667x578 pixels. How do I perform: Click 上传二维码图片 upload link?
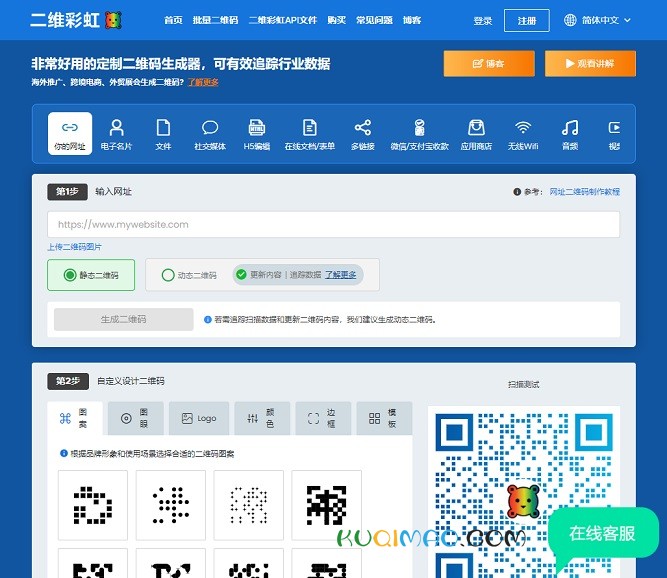coord(74,247)
